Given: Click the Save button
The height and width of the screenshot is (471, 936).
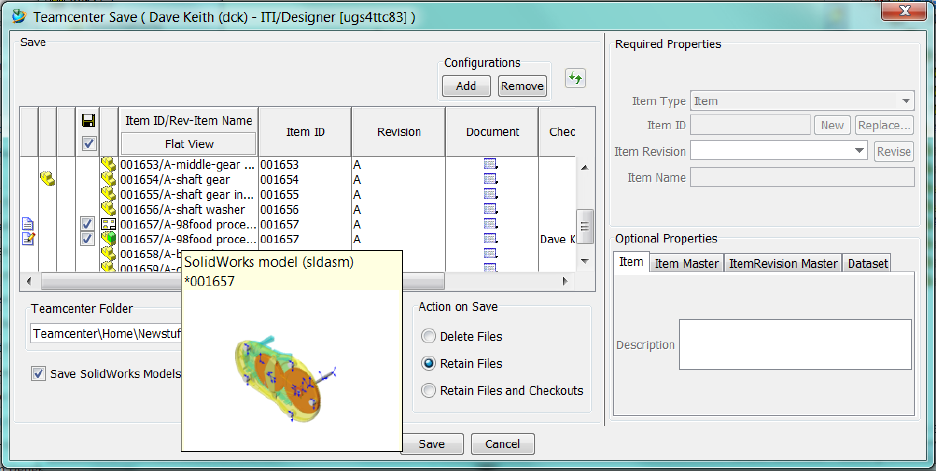Looking at the screenshot, I should tap(432, 444).
